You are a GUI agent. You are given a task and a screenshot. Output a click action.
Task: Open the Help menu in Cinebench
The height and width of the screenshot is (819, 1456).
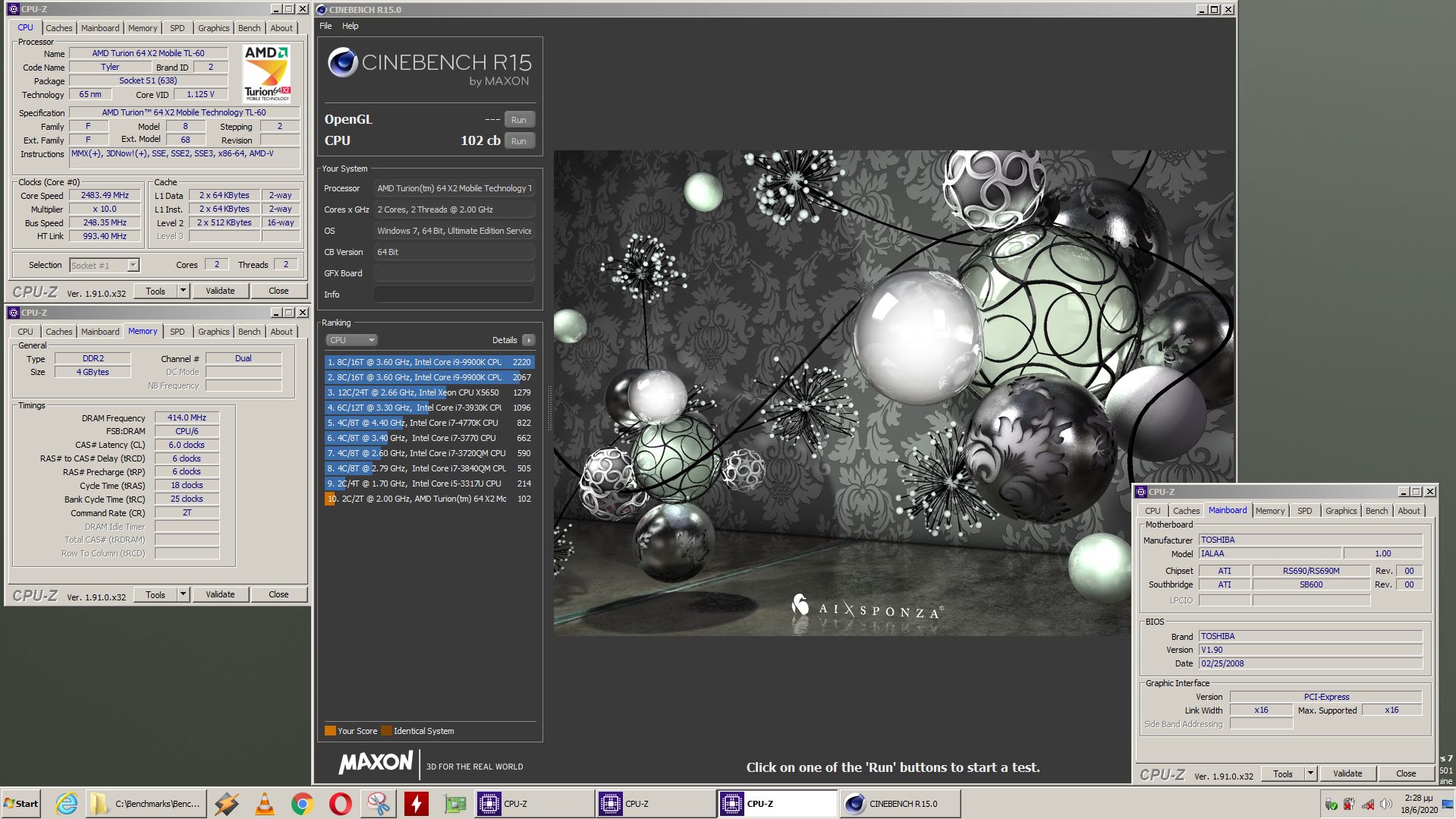pos(350,26)
